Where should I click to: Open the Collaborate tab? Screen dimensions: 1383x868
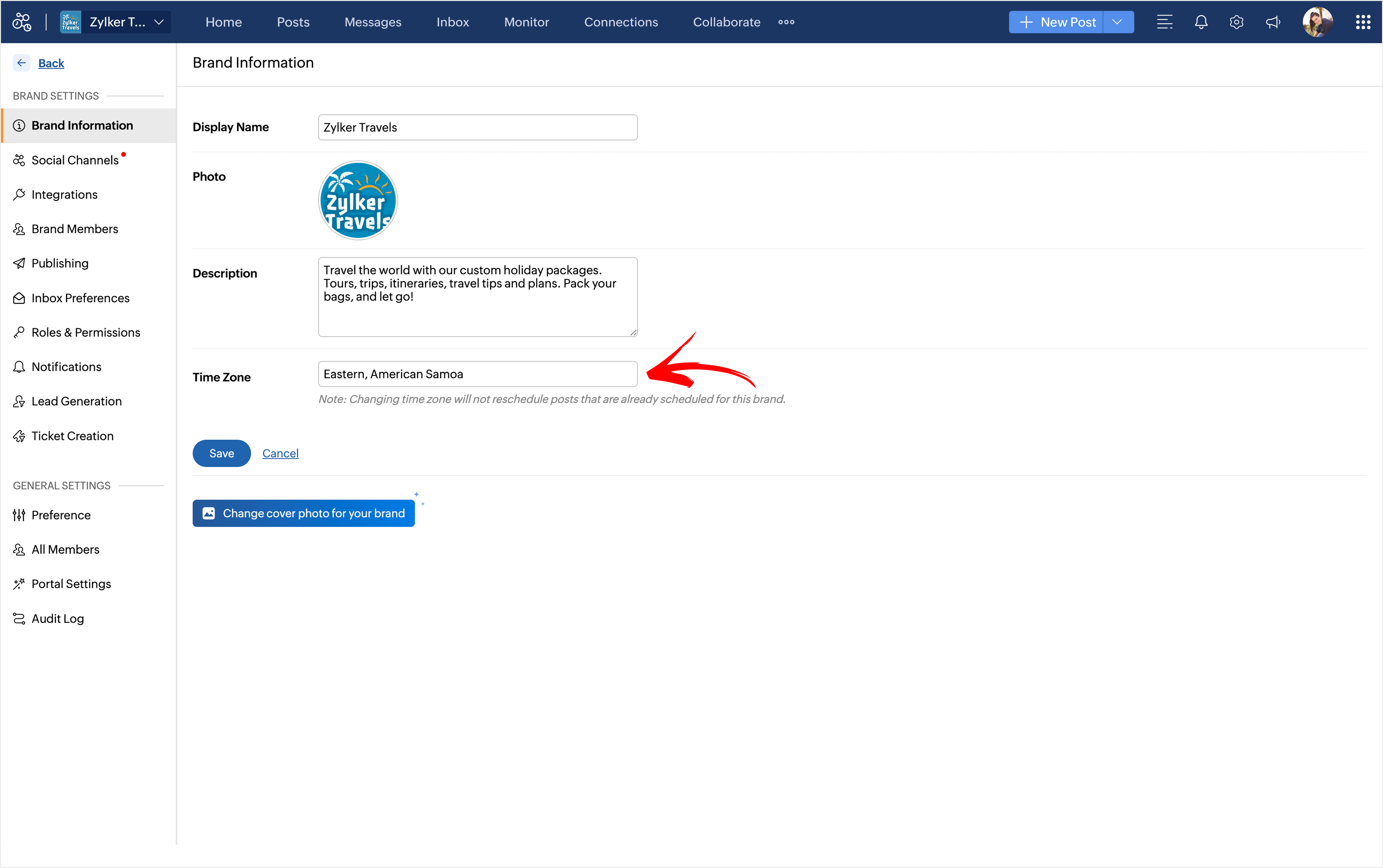[726, 22]
